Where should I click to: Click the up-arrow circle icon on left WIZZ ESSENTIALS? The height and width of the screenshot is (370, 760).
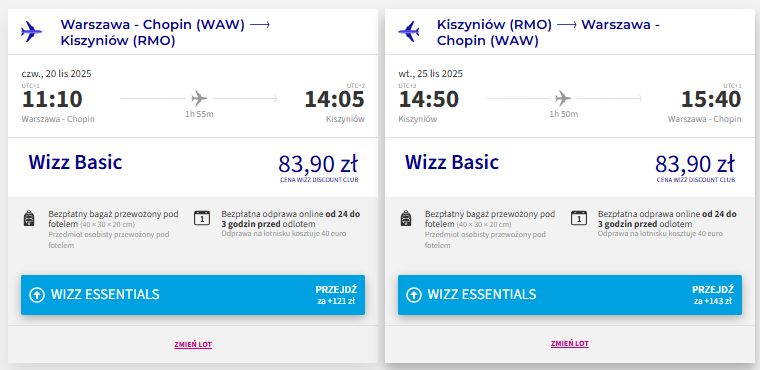click(37, 294)
